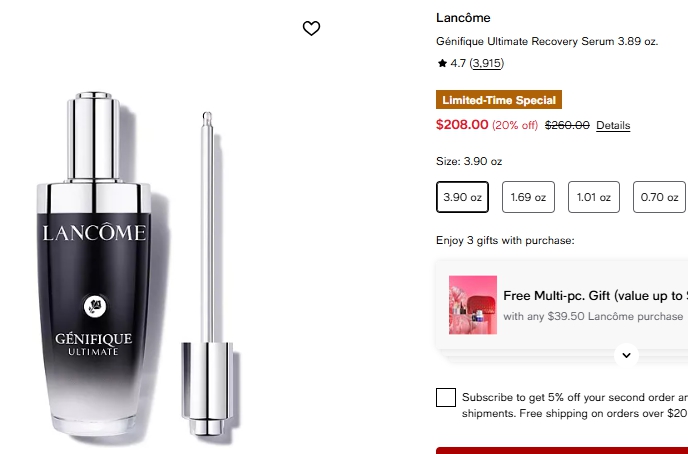
Task: Click the Limited-Time Special badge
Action: click(x=499, y=100)
